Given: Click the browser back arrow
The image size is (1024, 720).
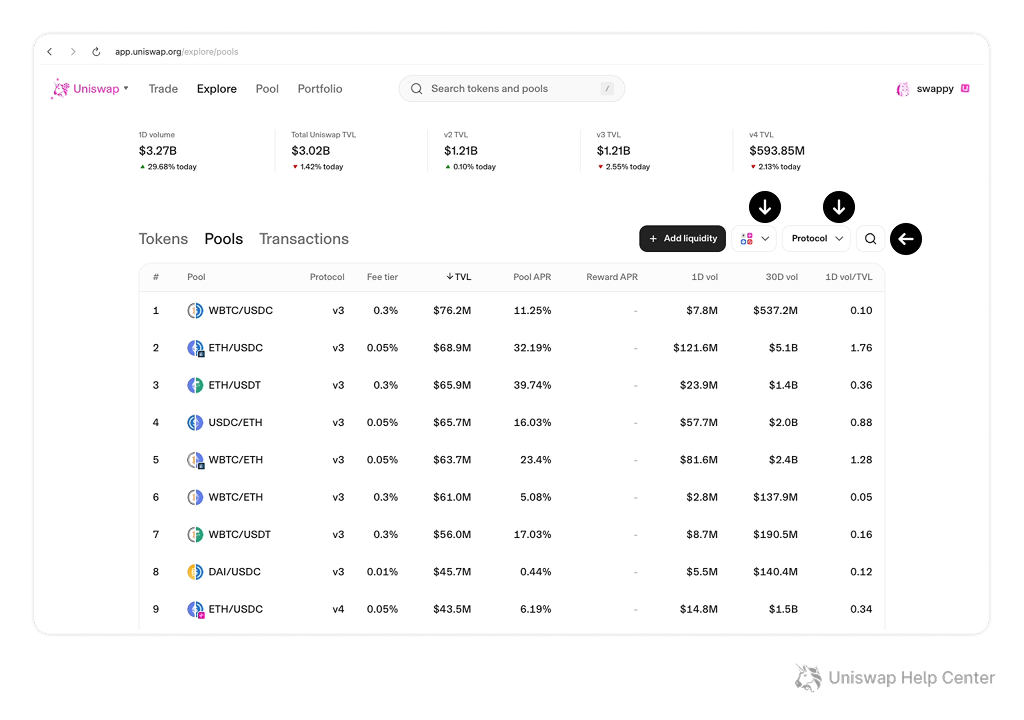Looking at the screenshot, I should (x=50, y=52).
